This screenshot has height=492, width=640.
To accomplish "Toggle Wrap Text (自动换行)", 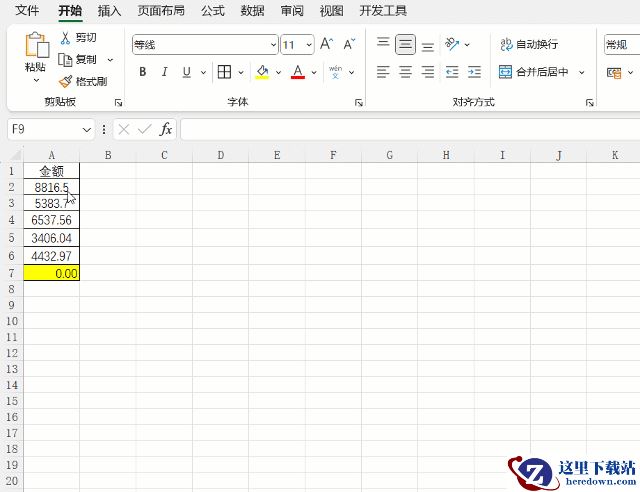I will 529,44.
